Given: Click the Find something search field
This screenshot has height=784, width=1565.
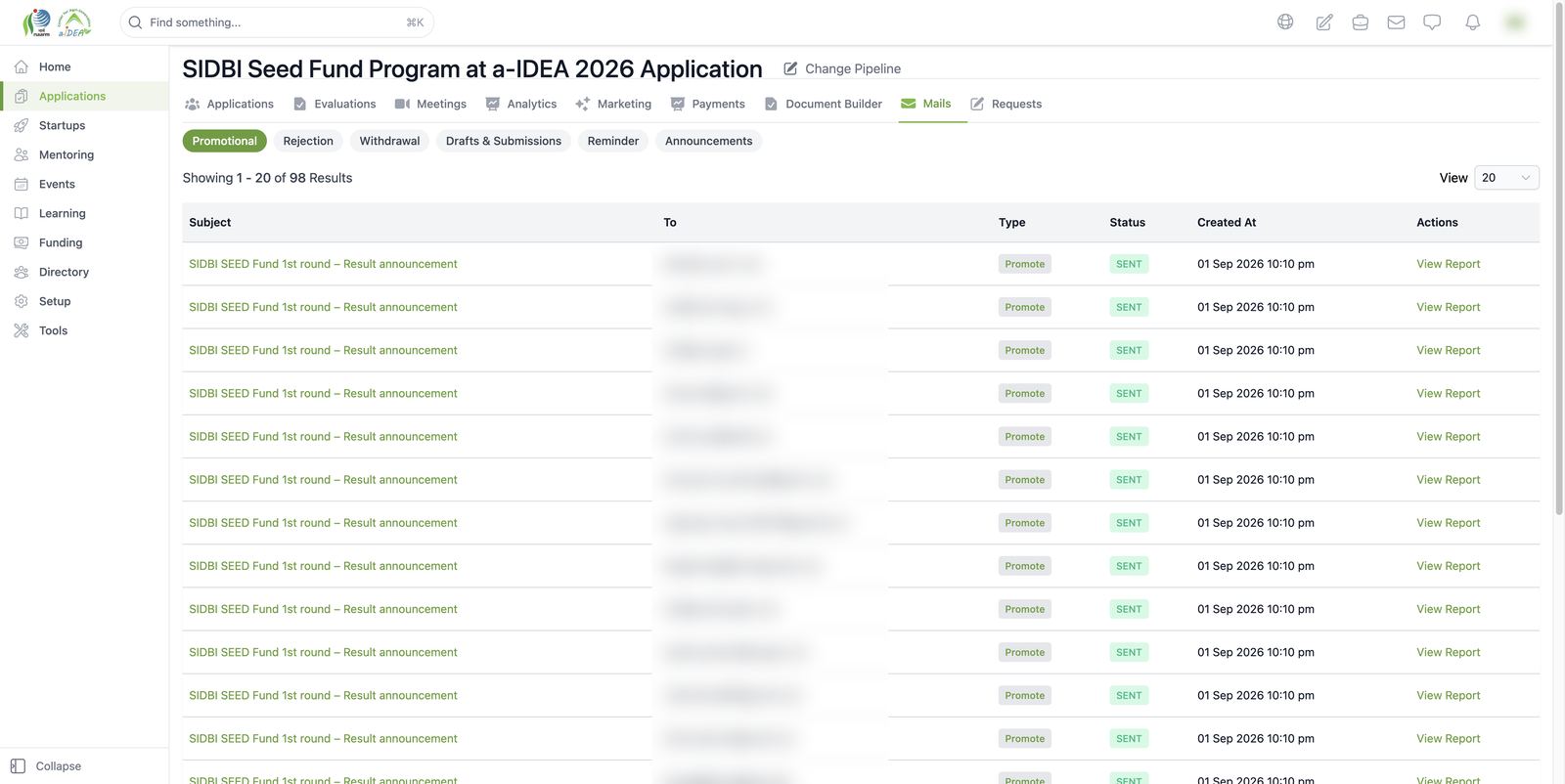Looking at the screenshot, I should [x=277, y=22].
